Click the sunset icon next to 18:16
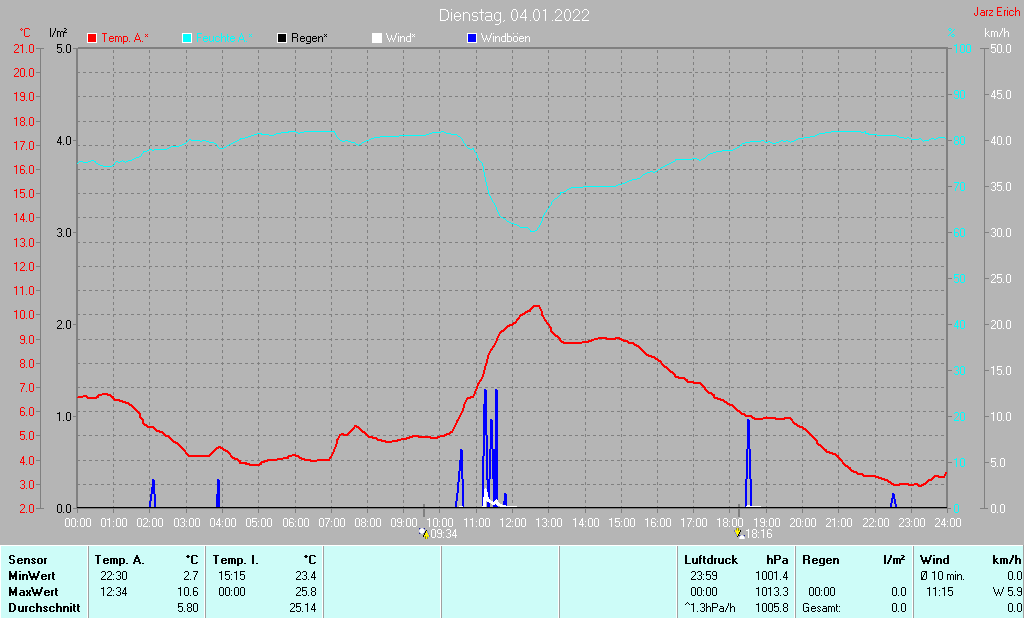 739,534
